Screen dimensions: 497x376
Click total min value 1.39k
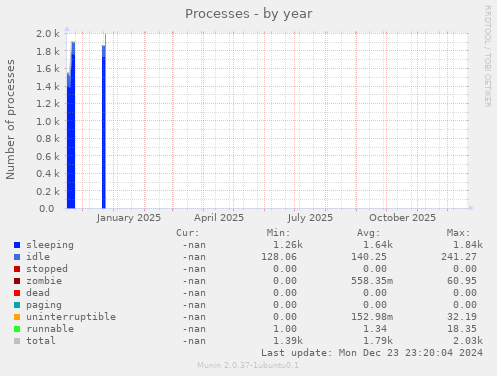[288, 341]
